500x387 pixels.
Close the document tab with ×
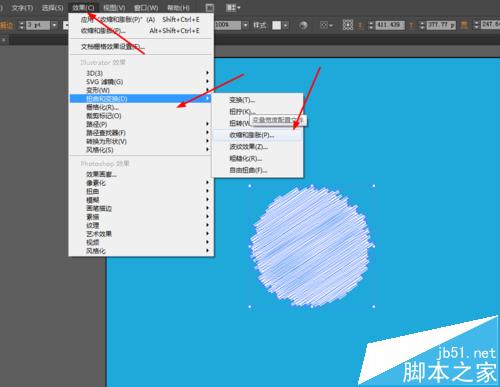(x=3, y=40)
